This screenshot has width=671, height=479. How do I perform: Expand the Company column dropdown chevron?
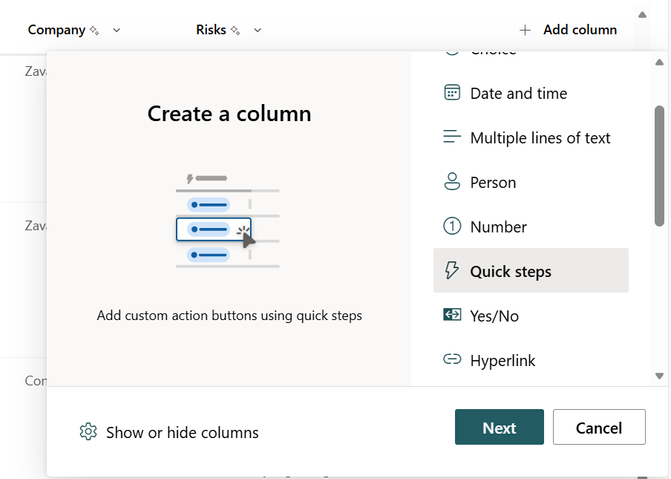click(117, 30)
